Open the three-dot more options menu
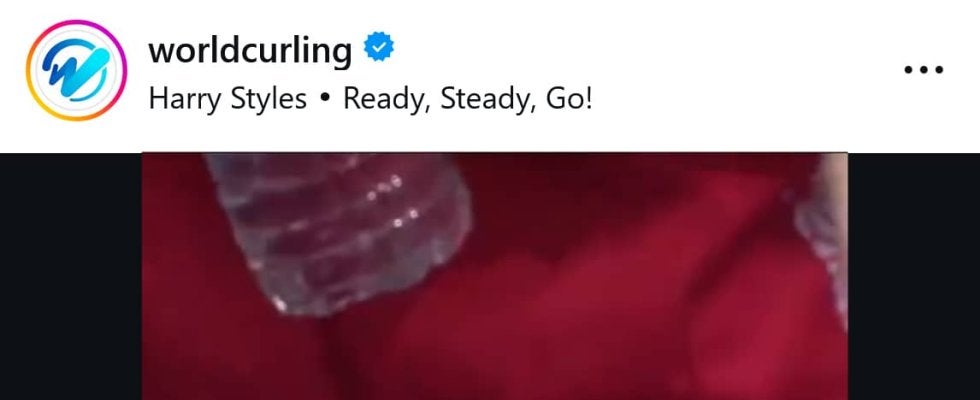 [x=924, y=69]
